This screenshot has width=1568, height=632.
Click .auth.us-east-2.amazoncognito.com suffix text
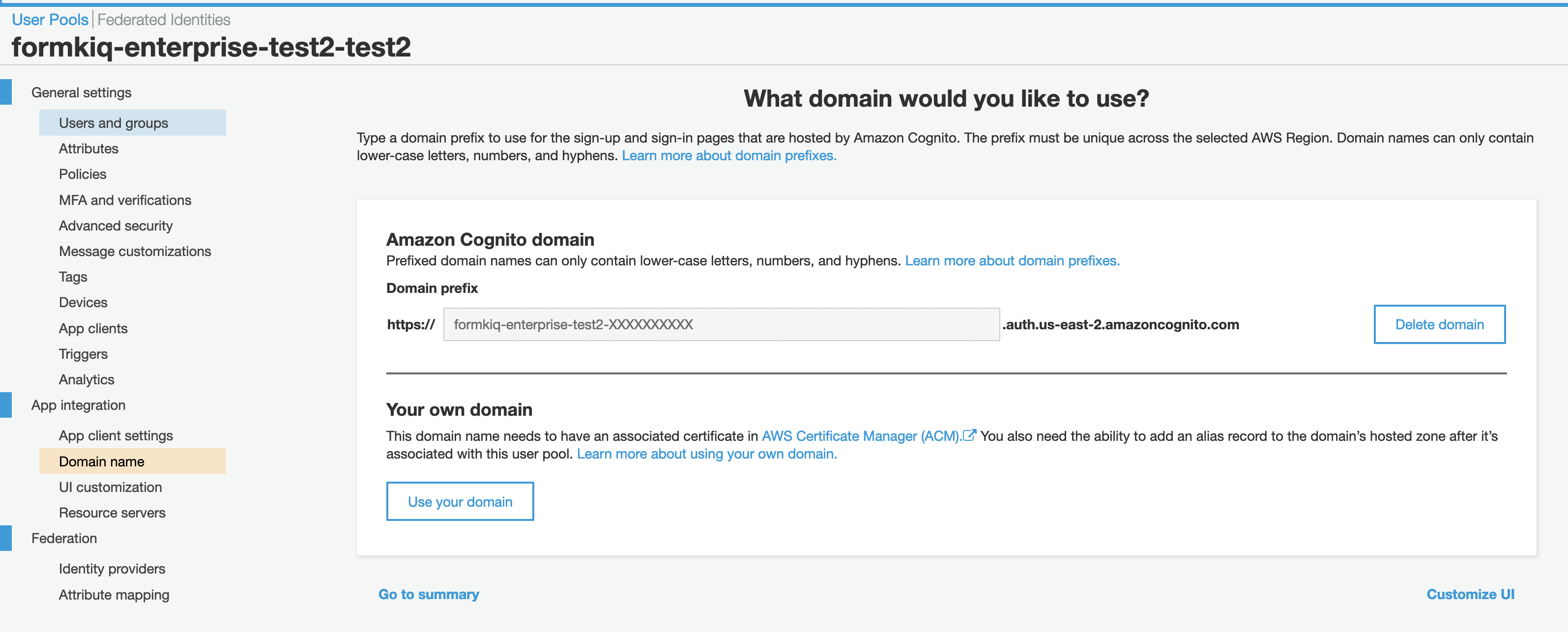click(1121, 324)
